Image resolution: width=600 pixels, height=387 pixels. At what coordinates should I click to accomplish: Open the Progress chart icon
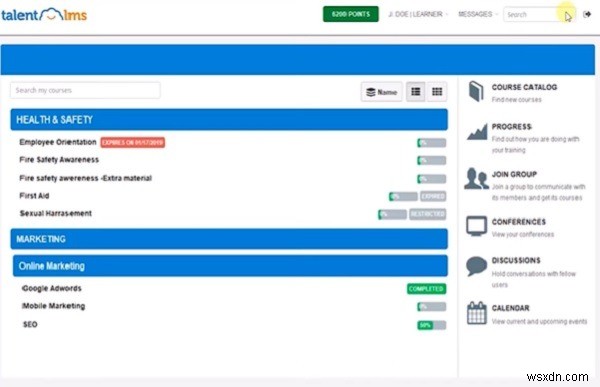[x=477, y=132]
